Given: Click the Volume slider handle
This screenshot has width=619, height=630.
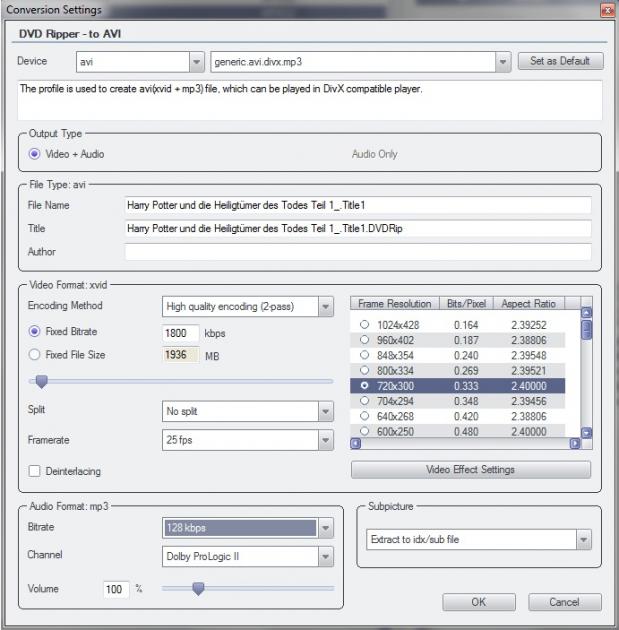Looking at the screenshot, I should pos(198,589).
